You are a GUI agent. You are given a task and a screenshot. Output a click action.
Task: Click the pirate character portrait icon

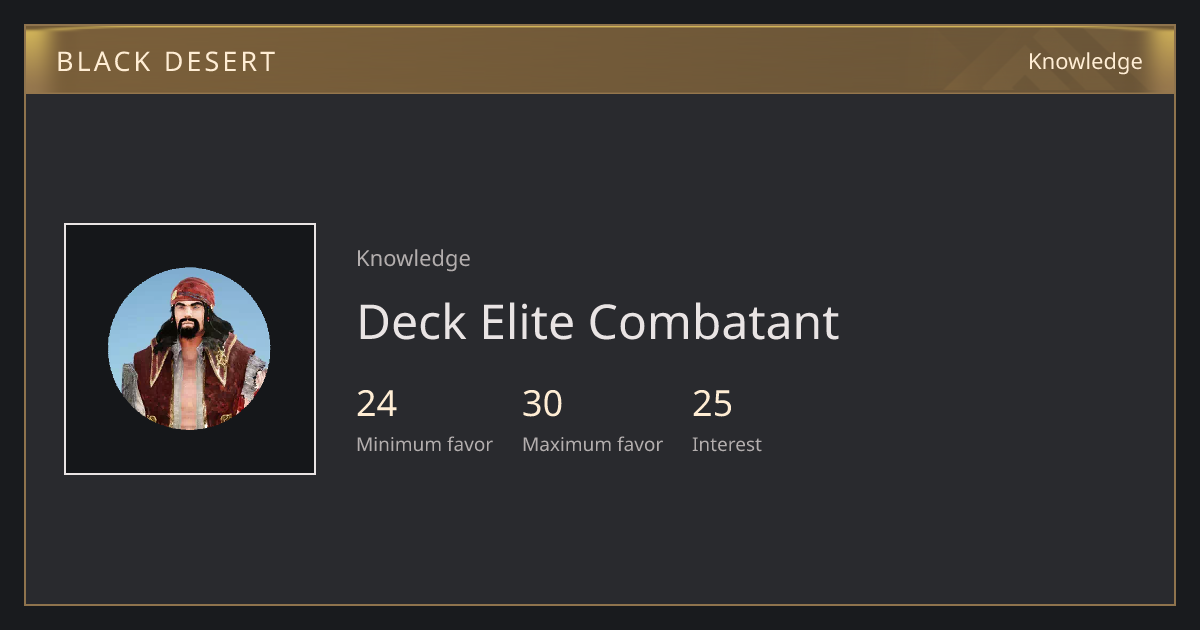[x=189, y=348]
